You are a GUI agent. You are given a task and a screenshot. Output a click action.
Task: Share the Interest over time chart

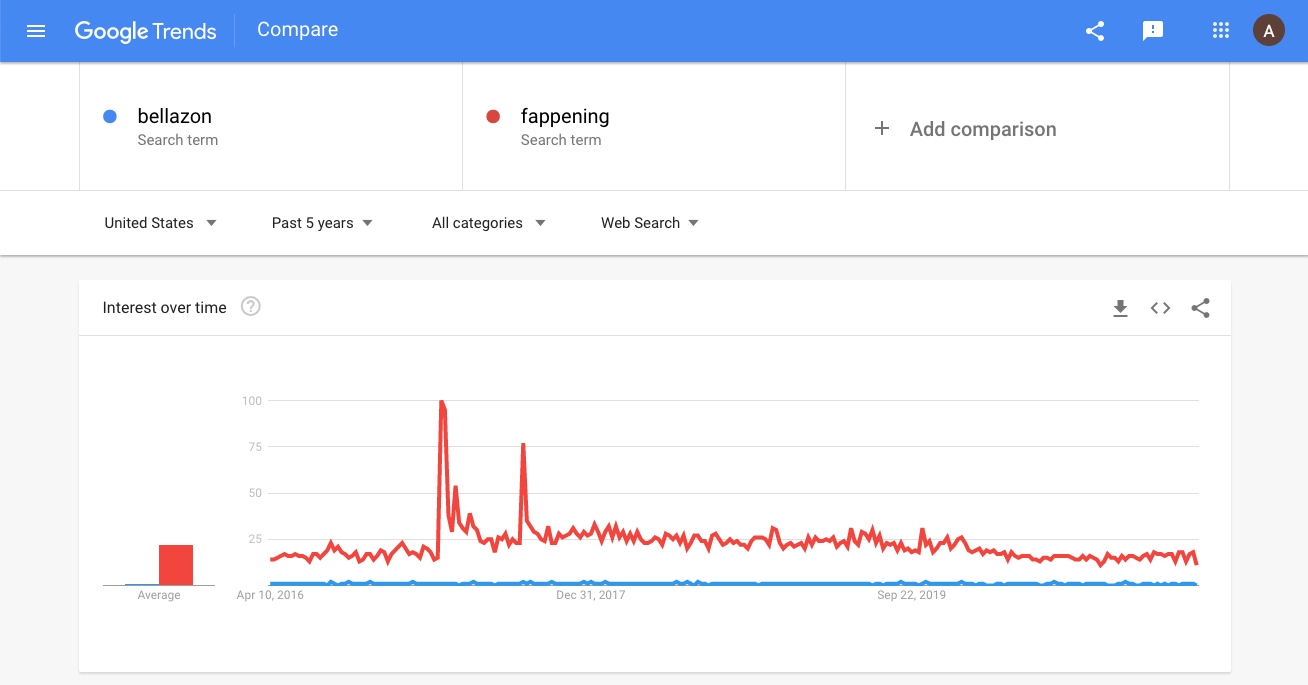pyautogui.click(x=1200, y=308)
